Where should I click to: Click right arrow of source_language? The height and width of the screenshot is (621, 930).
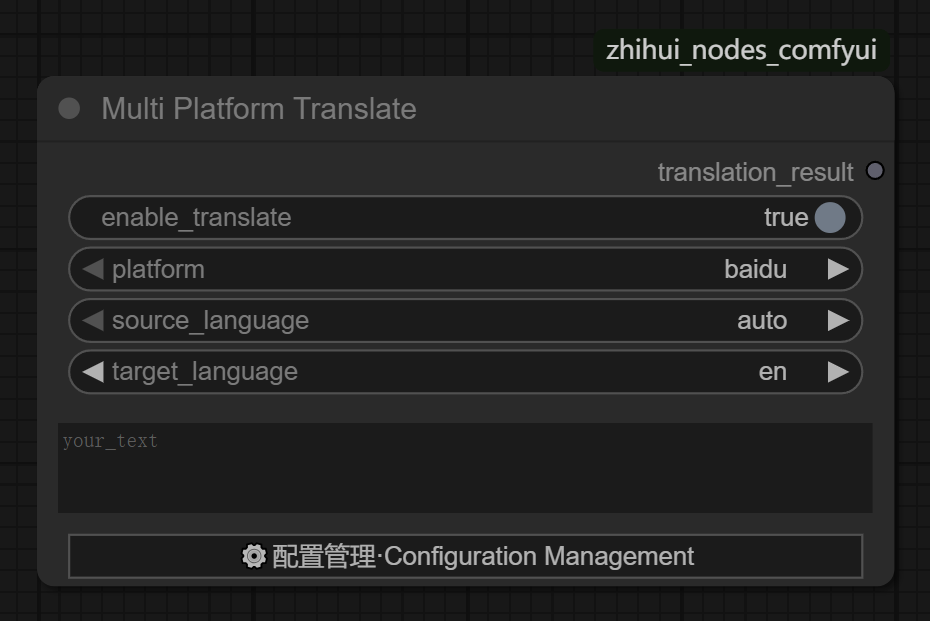point(838,320)
